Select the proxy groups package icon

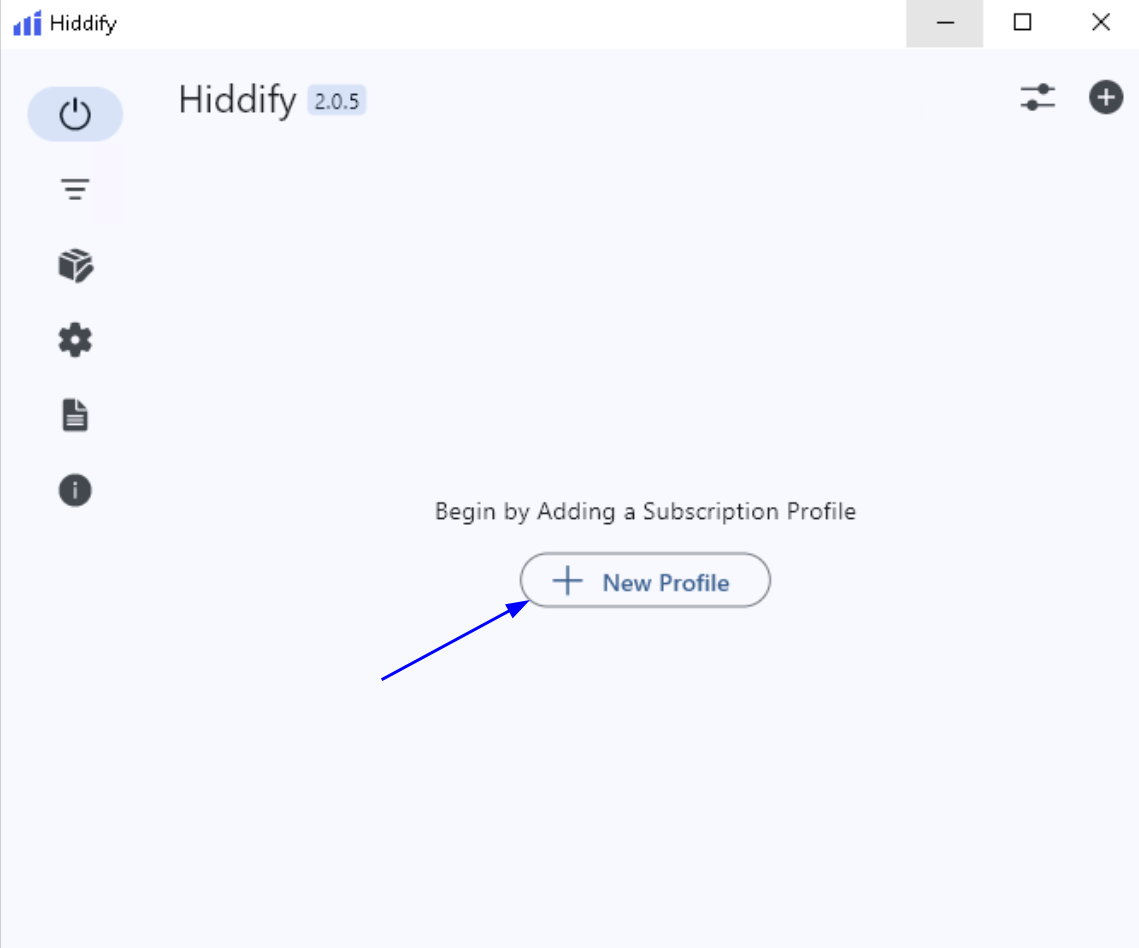[75, 264]
